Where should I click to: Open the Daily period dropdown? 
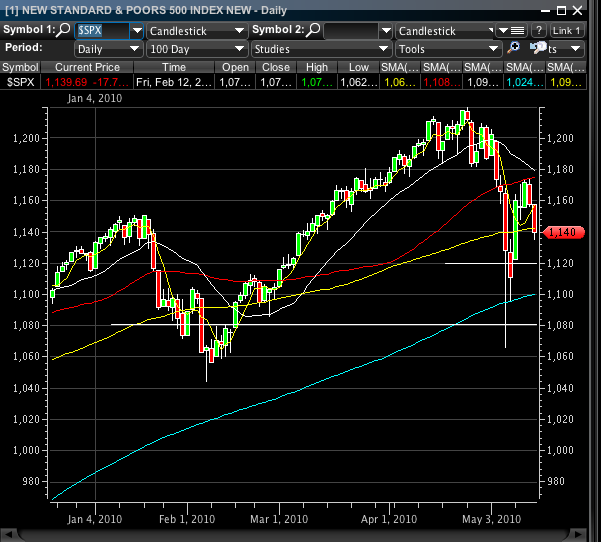coord(102,48)
